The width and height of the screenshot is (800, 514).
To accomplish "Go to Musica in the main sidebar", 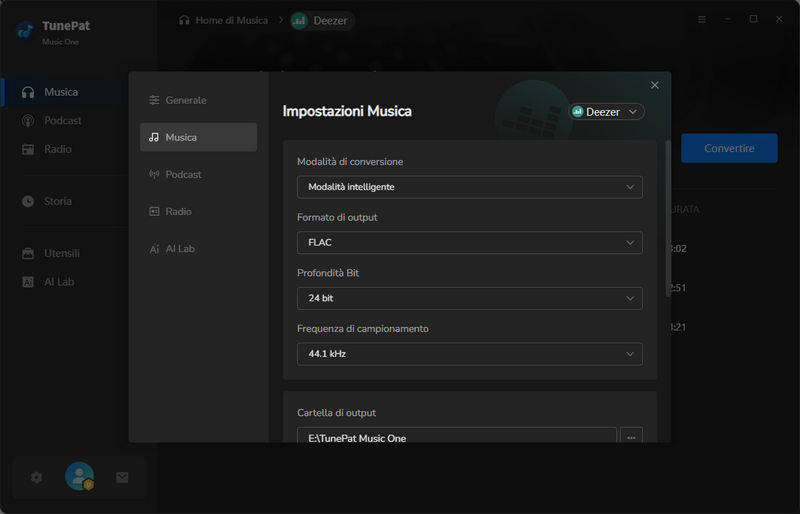I will 64,92.
